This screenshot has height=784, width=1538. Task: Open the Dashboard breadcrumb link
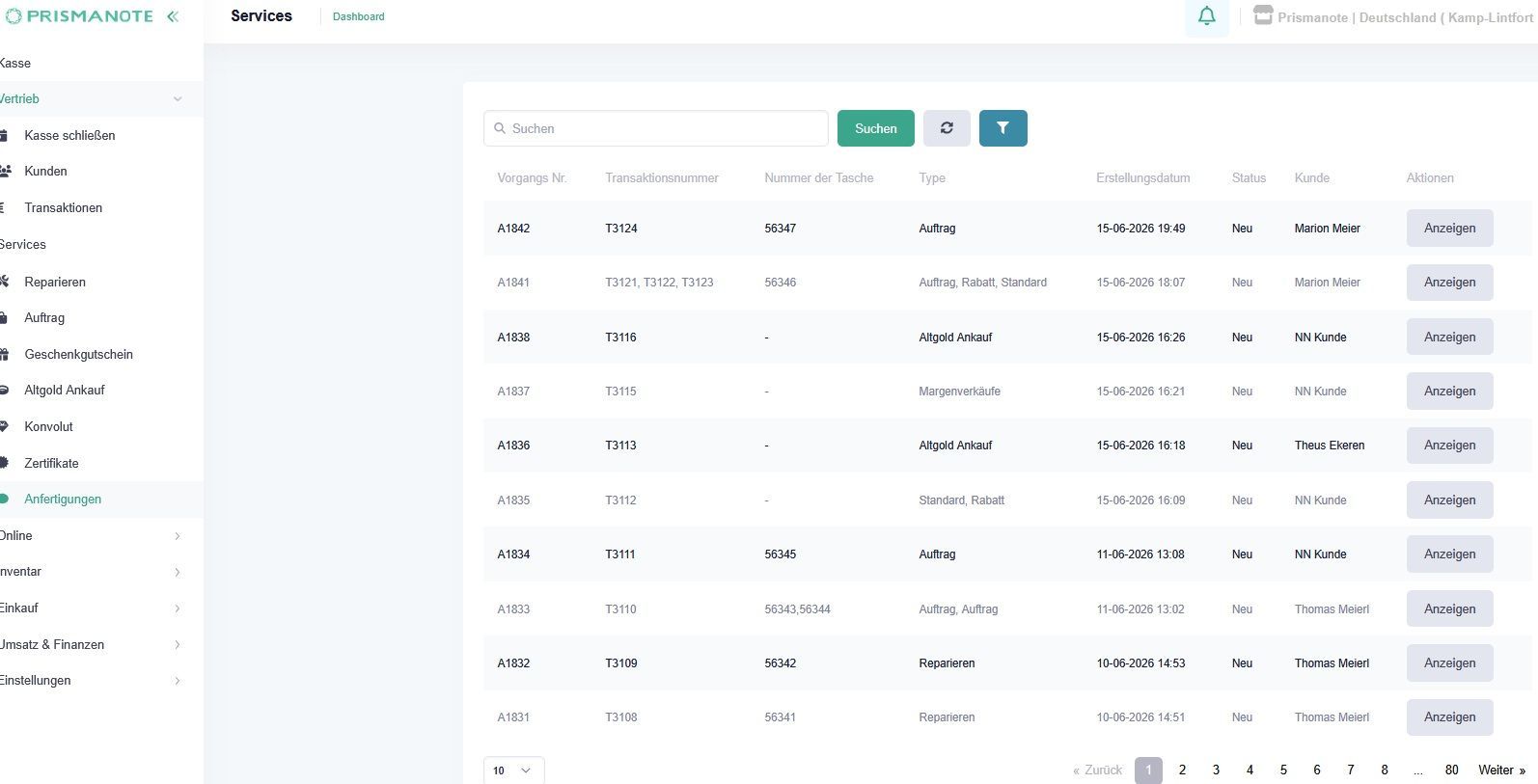[x=358, y=16]
